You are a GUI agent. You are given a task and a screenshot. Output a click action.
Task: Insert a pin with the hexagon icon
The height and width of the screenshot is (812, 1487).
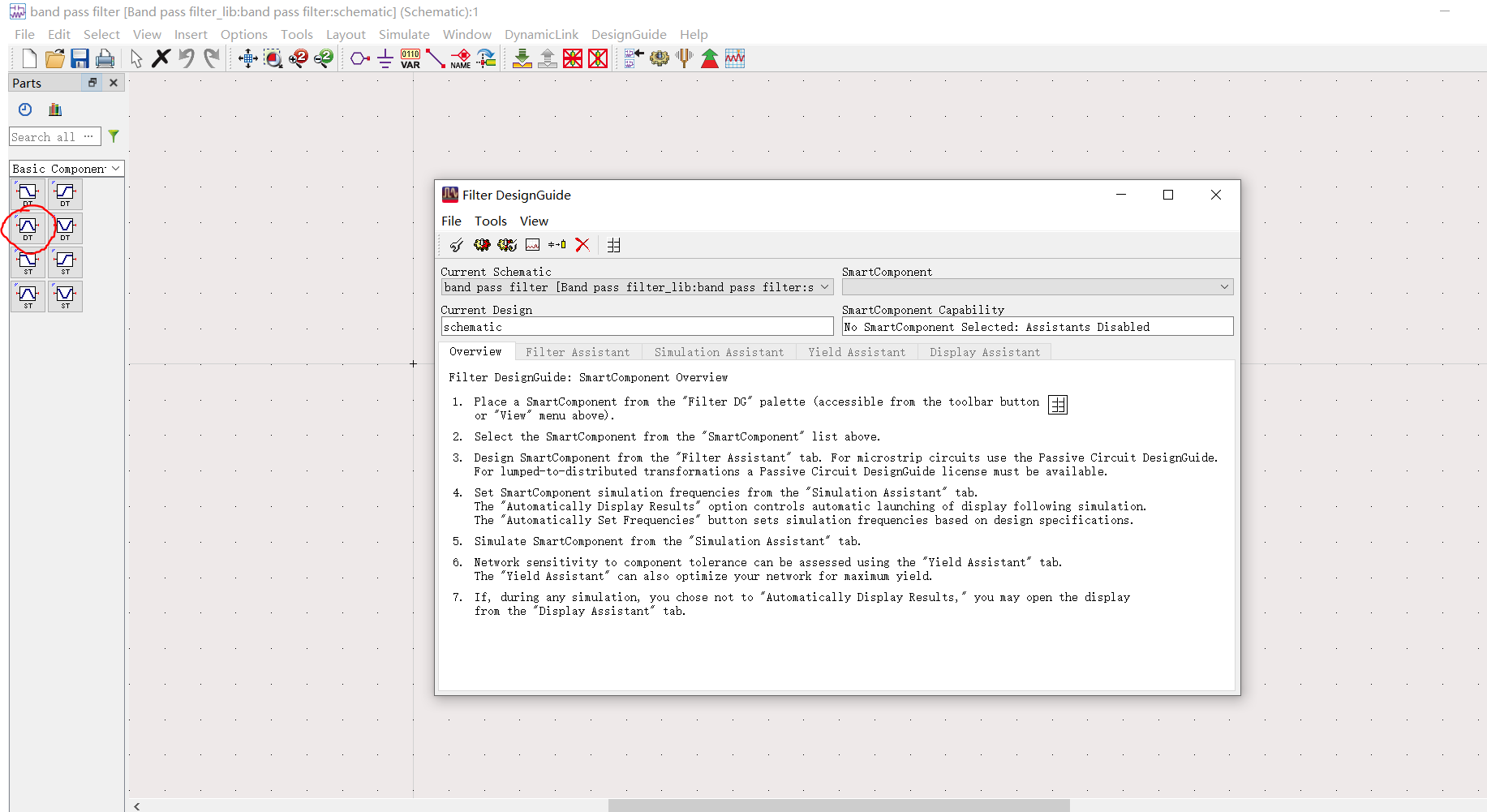pyautogui.click(x=360, y=58)
